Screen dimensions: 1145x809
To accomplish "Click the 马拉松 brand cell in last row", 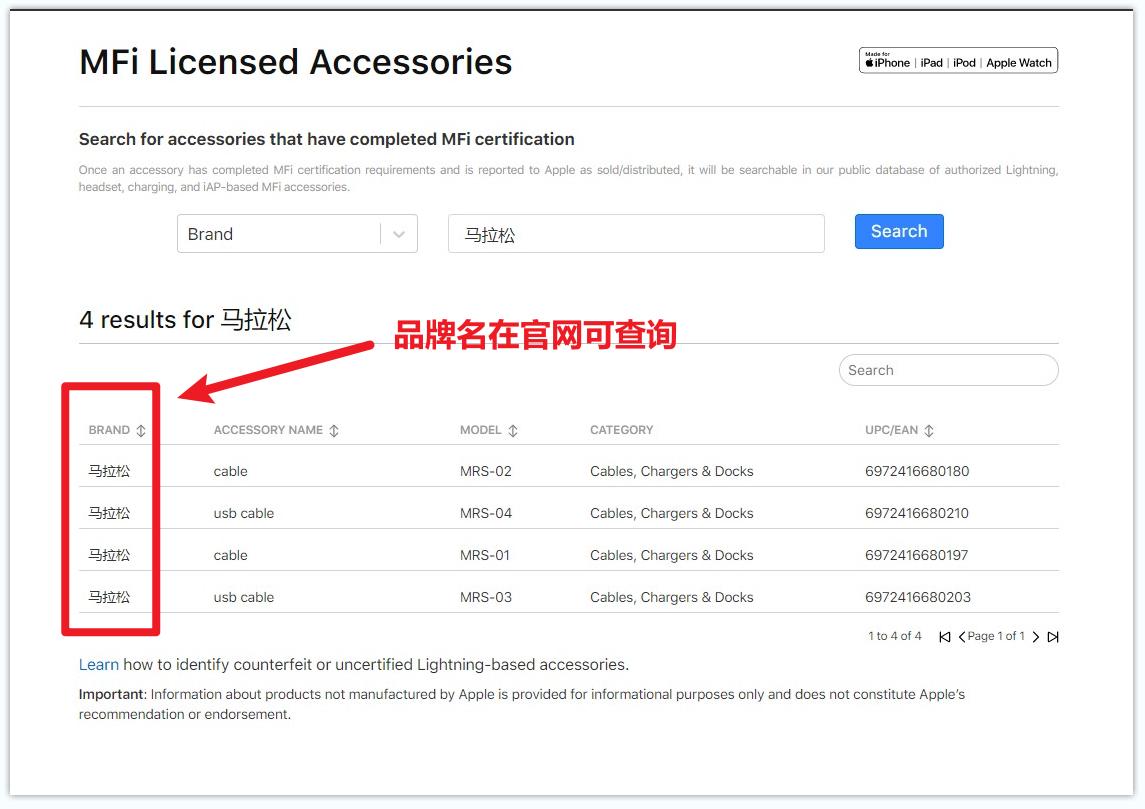I will (x=109, y=597).
